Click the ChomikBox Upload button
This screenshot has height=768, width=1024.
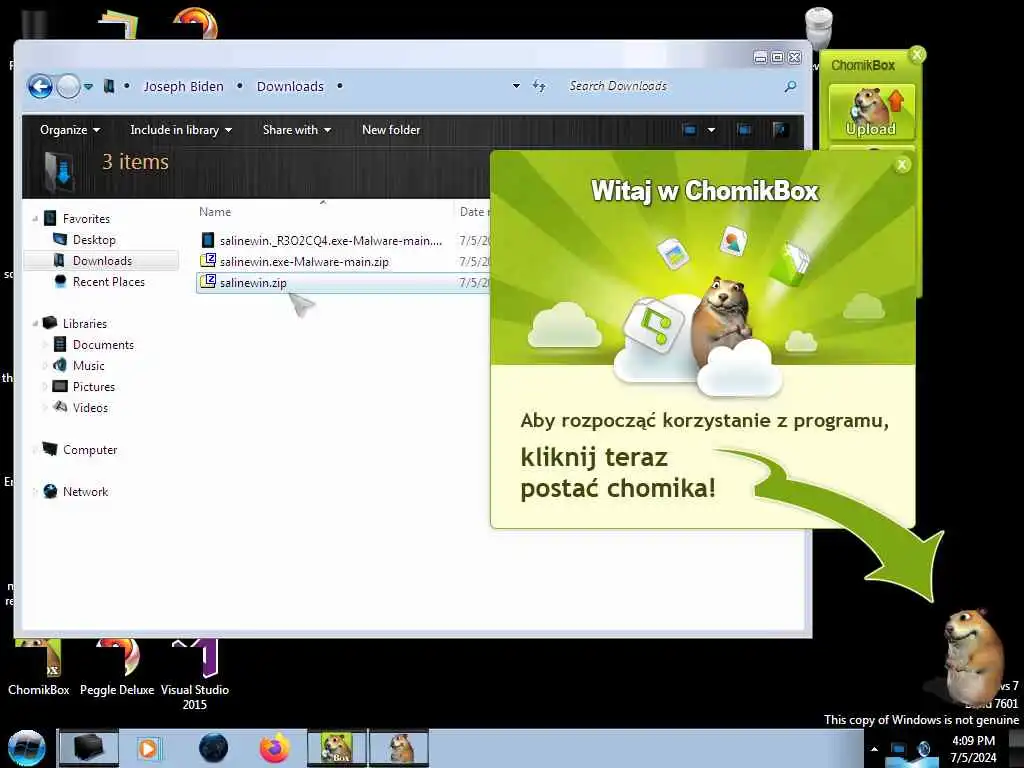871,112
